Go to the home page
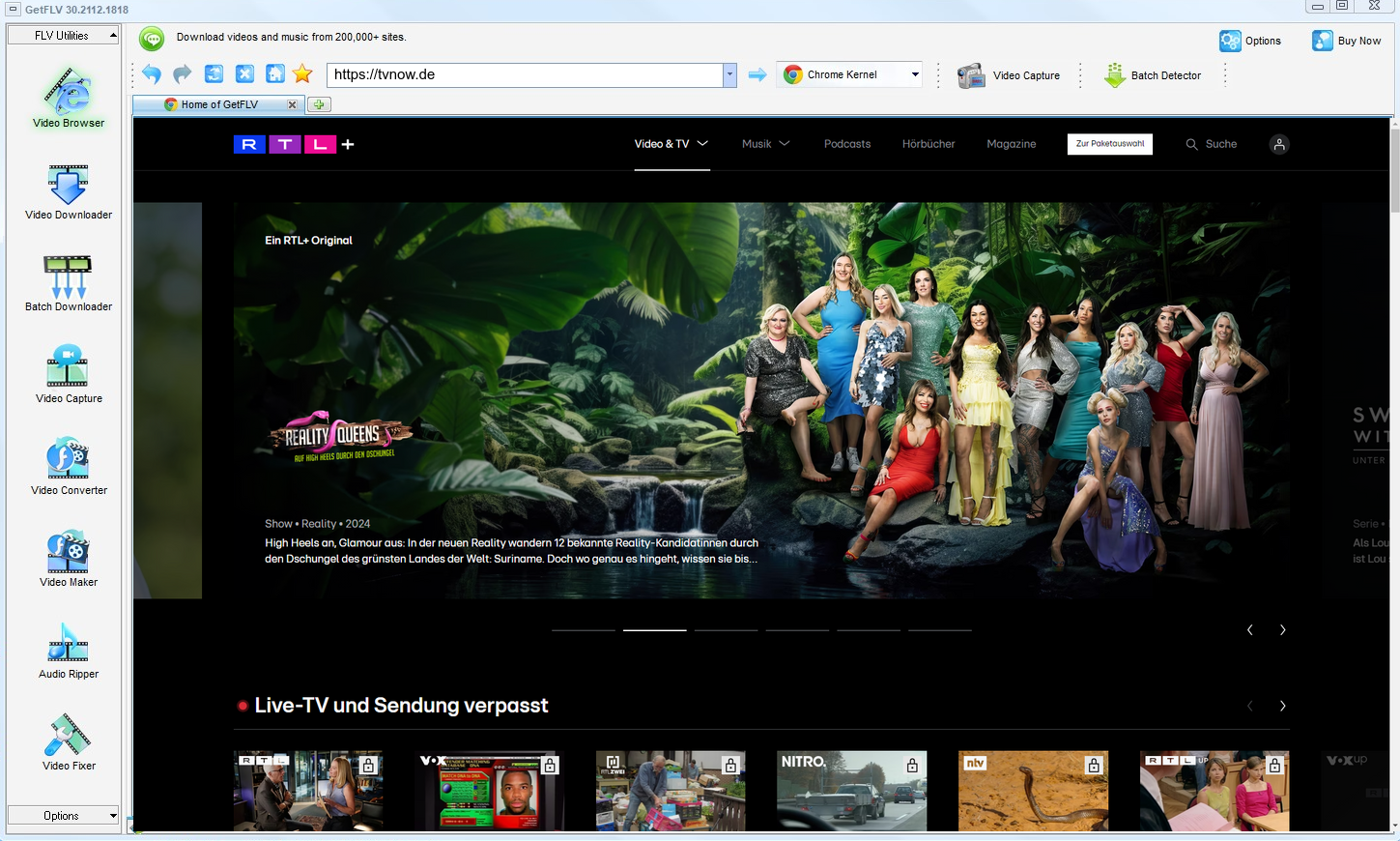 click(x=275, y=74)
